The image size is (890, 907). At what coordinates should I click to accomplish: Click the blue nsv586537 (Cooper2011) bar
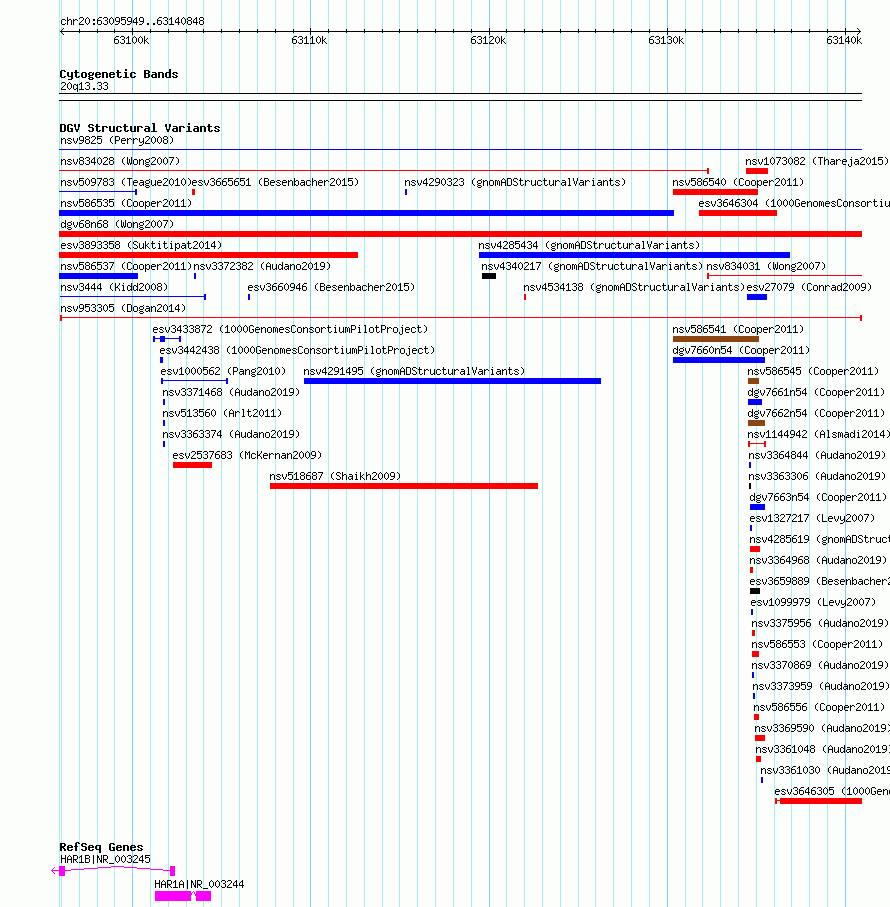point(98,276)
